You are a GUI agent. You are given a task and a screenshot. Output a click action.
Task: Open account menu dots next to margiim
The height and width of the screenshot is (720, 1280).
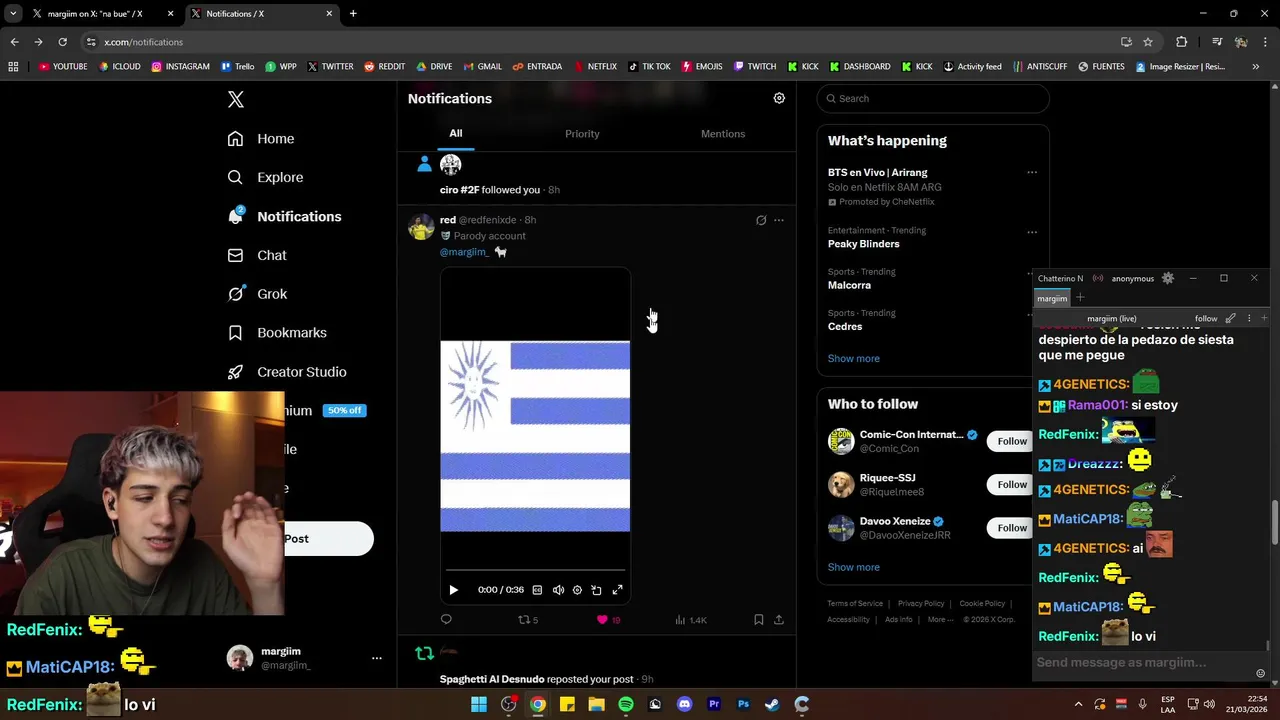376,658
